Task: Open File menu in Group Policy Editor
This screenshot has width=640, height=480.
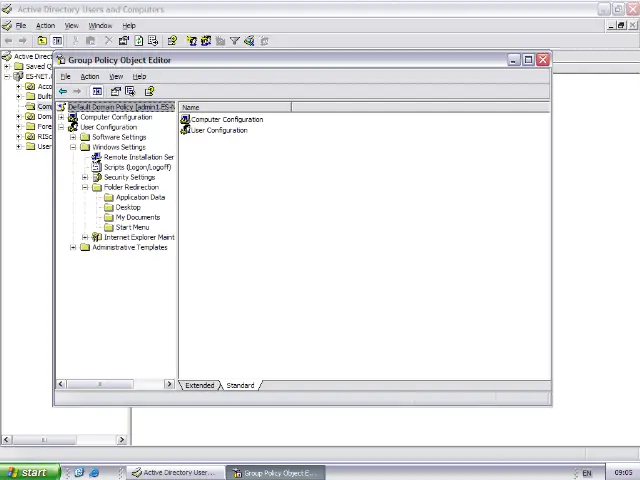Action: coord(65,76)
